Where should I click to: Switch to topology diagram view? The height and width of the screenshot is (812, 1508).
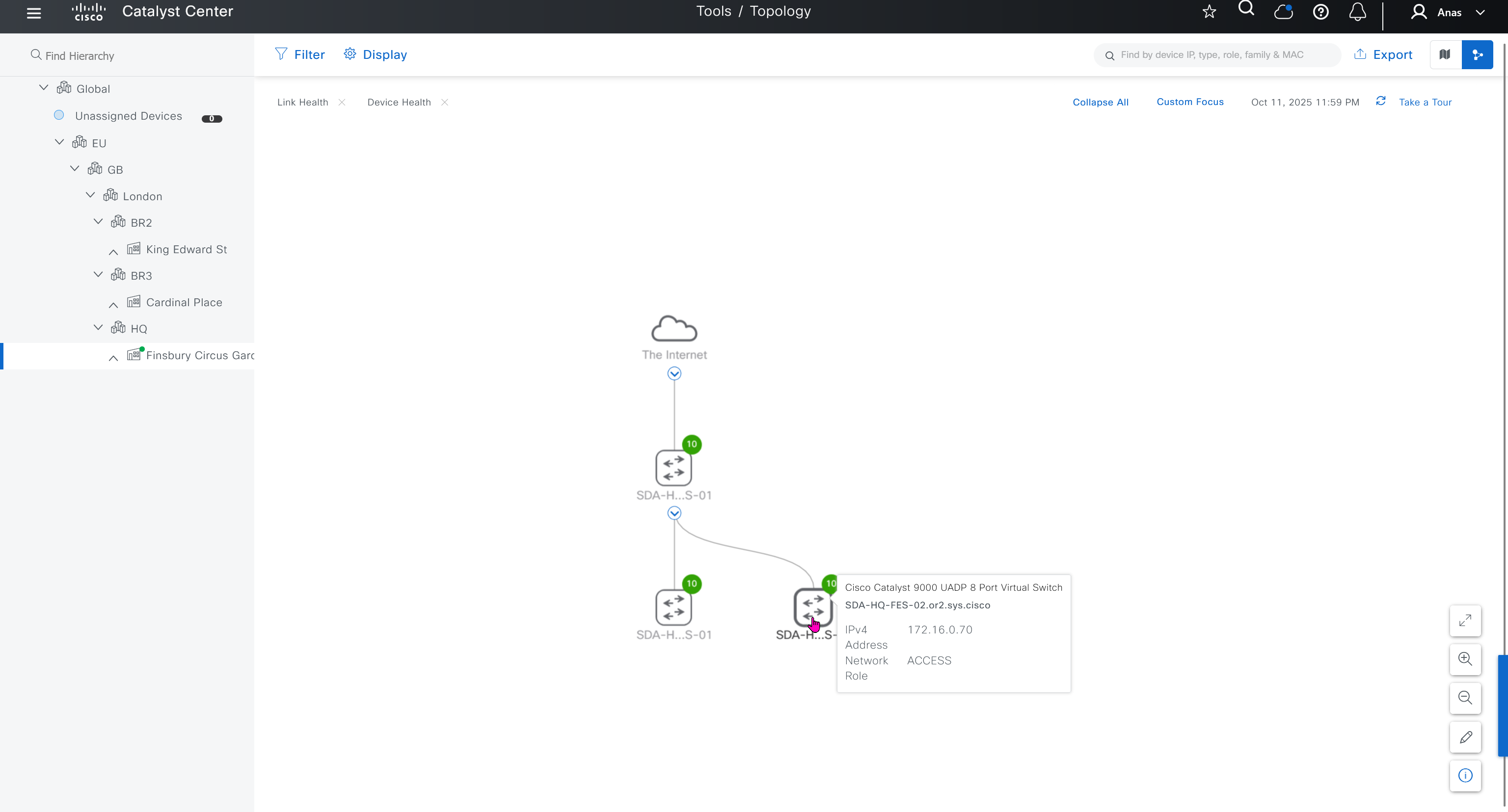1477,54
